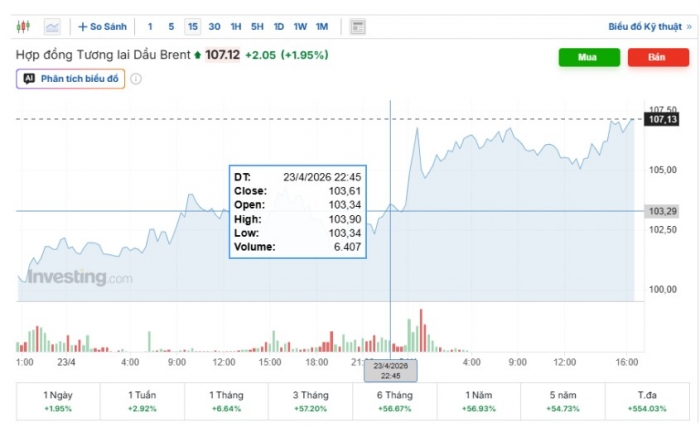The image size is (700, 432).
Task: Select the 1H interval
Action: pos(236,27)
